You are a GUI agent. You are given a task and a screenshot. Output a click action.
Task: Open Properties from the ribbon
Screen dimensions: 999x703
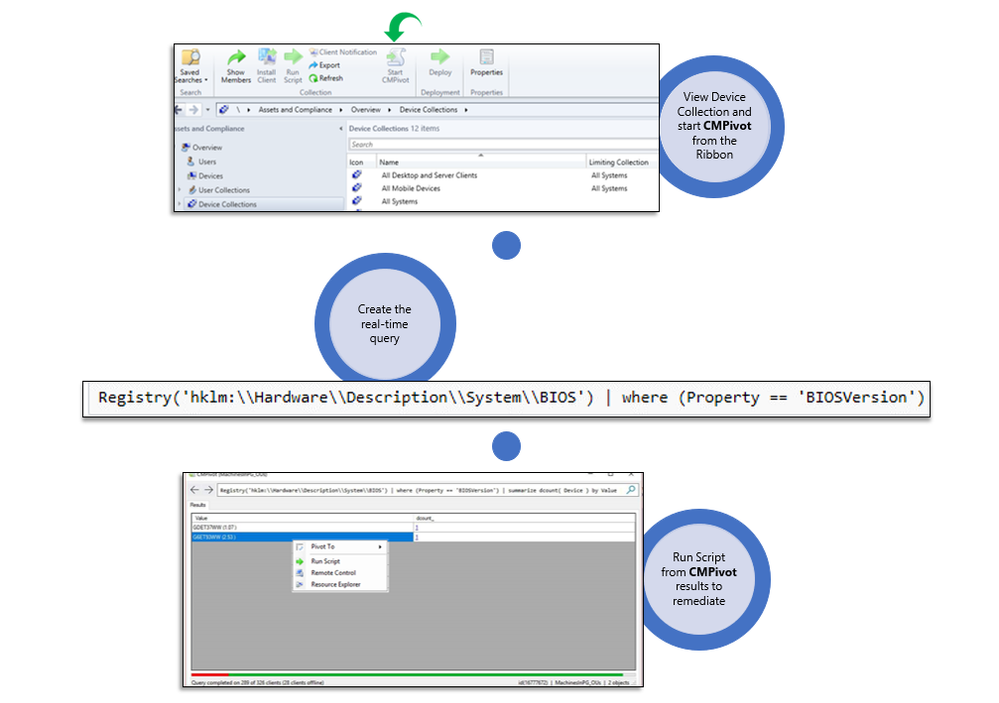(486, 63)
